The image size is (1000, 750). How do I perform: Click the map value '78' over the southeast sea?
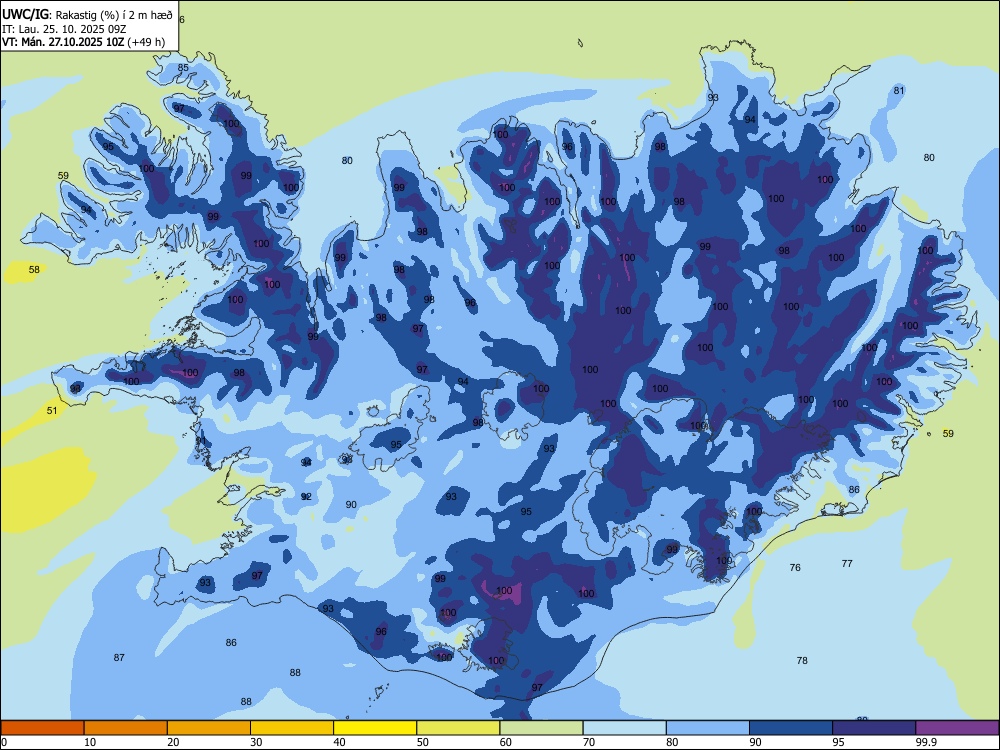pyautogui.click(x=802, y=661)
